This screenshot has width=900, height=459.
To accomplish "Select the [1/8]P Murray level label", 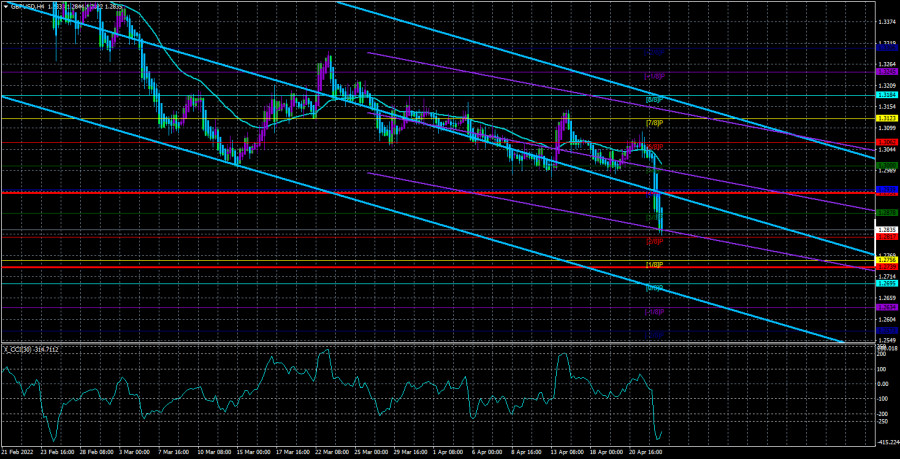I will [654, 265].
